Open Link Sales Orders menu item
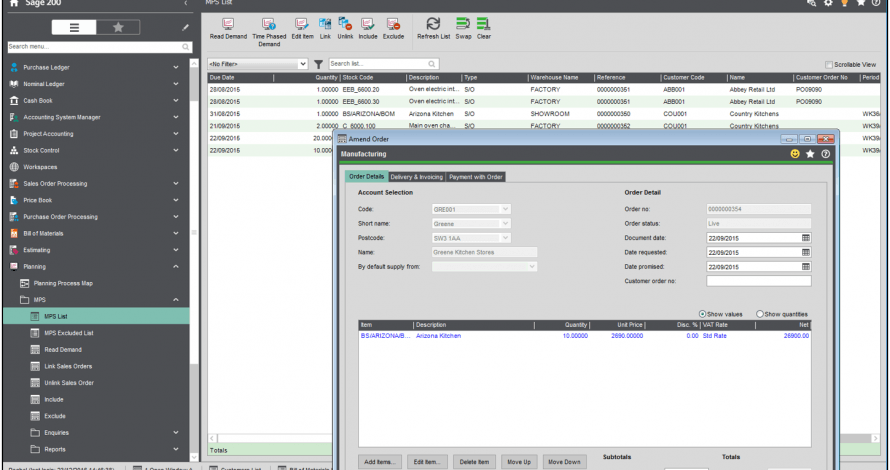The width and height of the screenshot is (890, 470). pos(68,366)
